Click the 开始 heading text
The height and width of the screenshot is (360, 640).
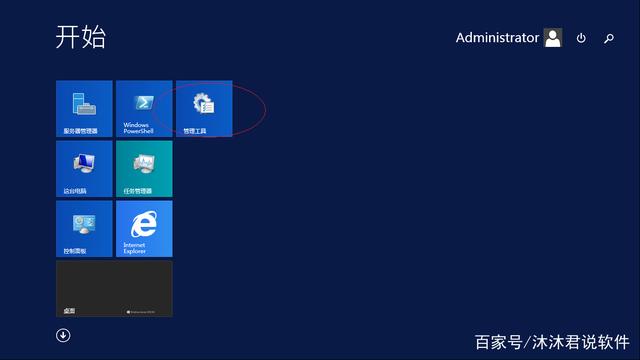click(80, 37)
